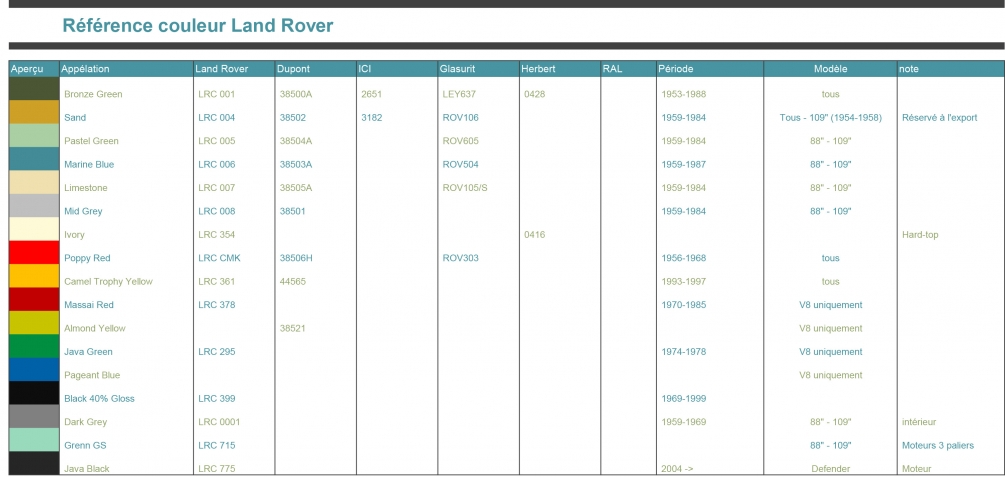The height and width of the screenshot is (477, 1005).
Task: Click the Poppy Red color swatch
Action: pos(34,253)
